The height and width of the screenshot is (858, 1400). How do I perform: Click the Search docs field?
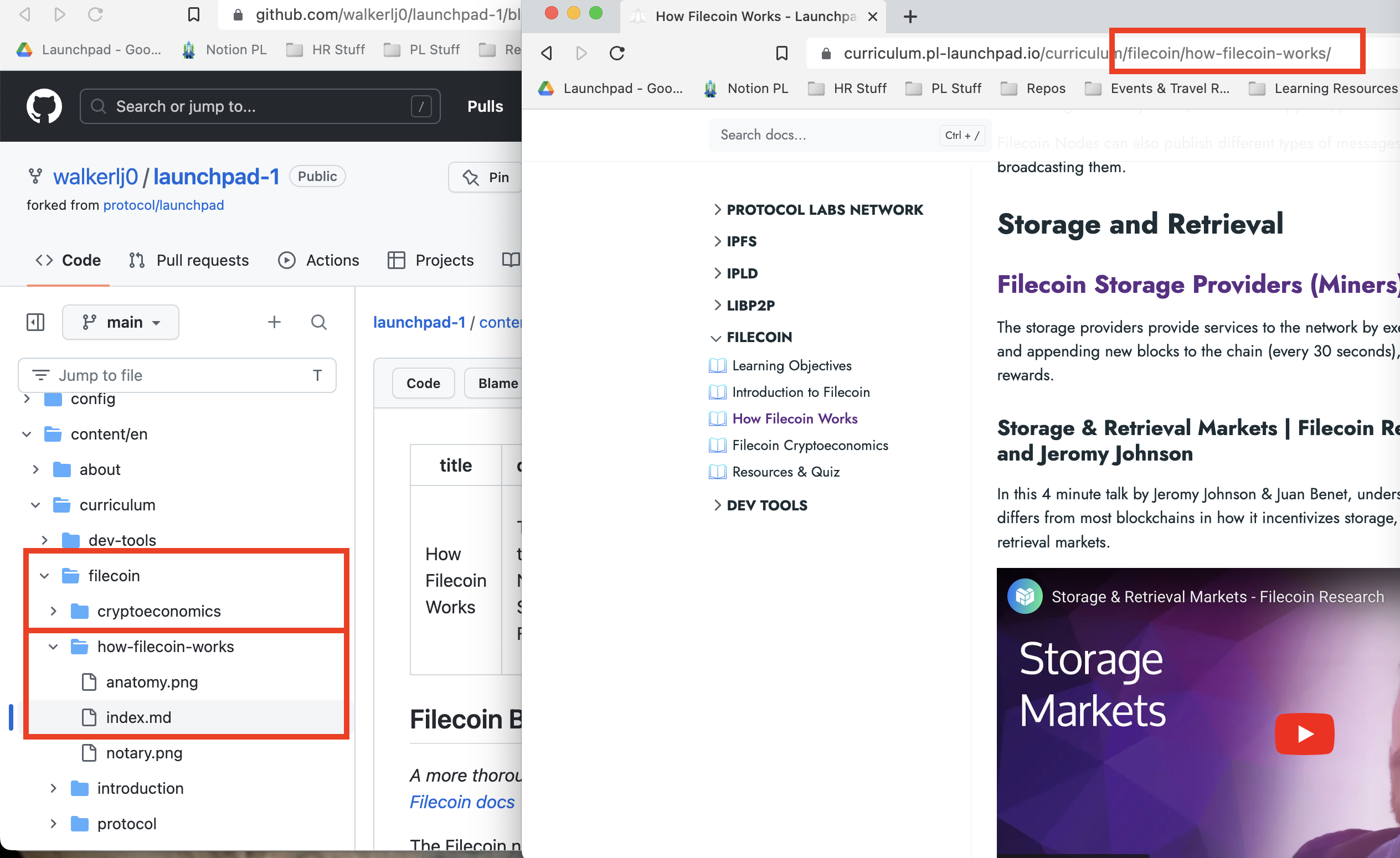click(x=850, y=135)
